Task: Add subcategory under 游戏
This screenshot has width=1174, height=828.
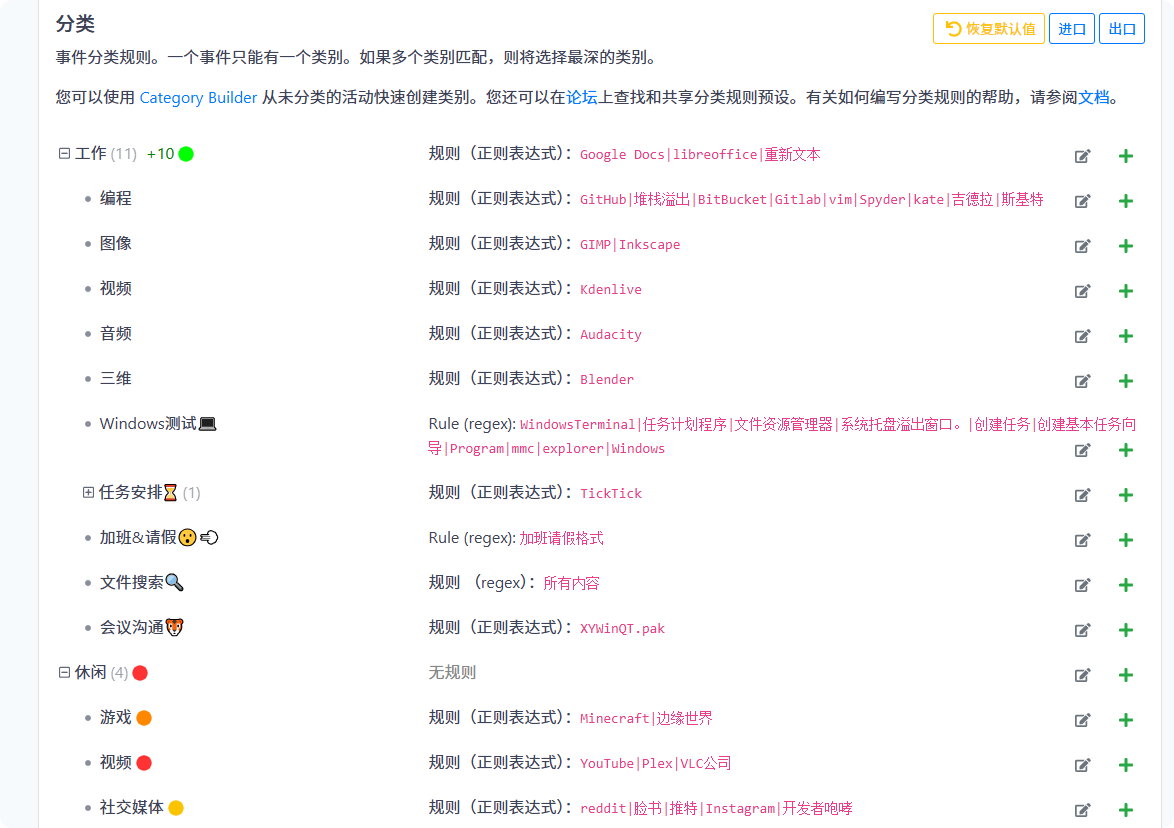Action: click(x=1125, y=719)
